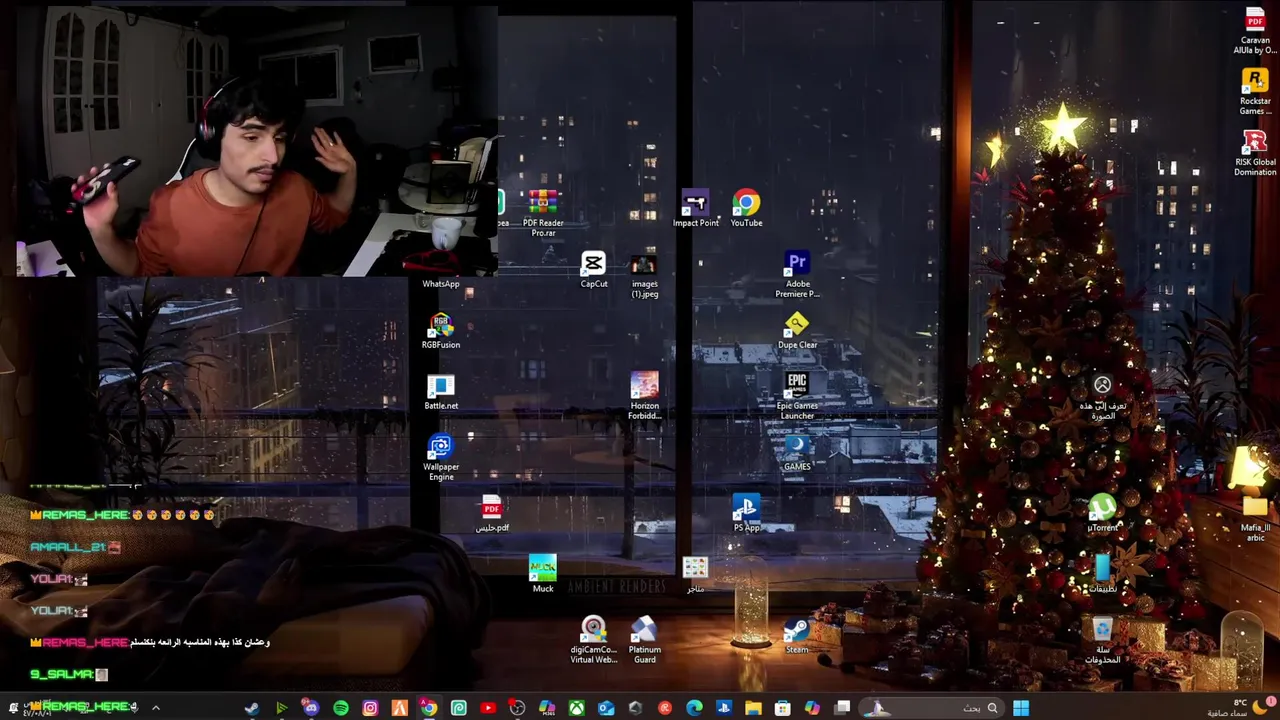Select the images (1).jpeg file
1280x720 pixels.
644,275
